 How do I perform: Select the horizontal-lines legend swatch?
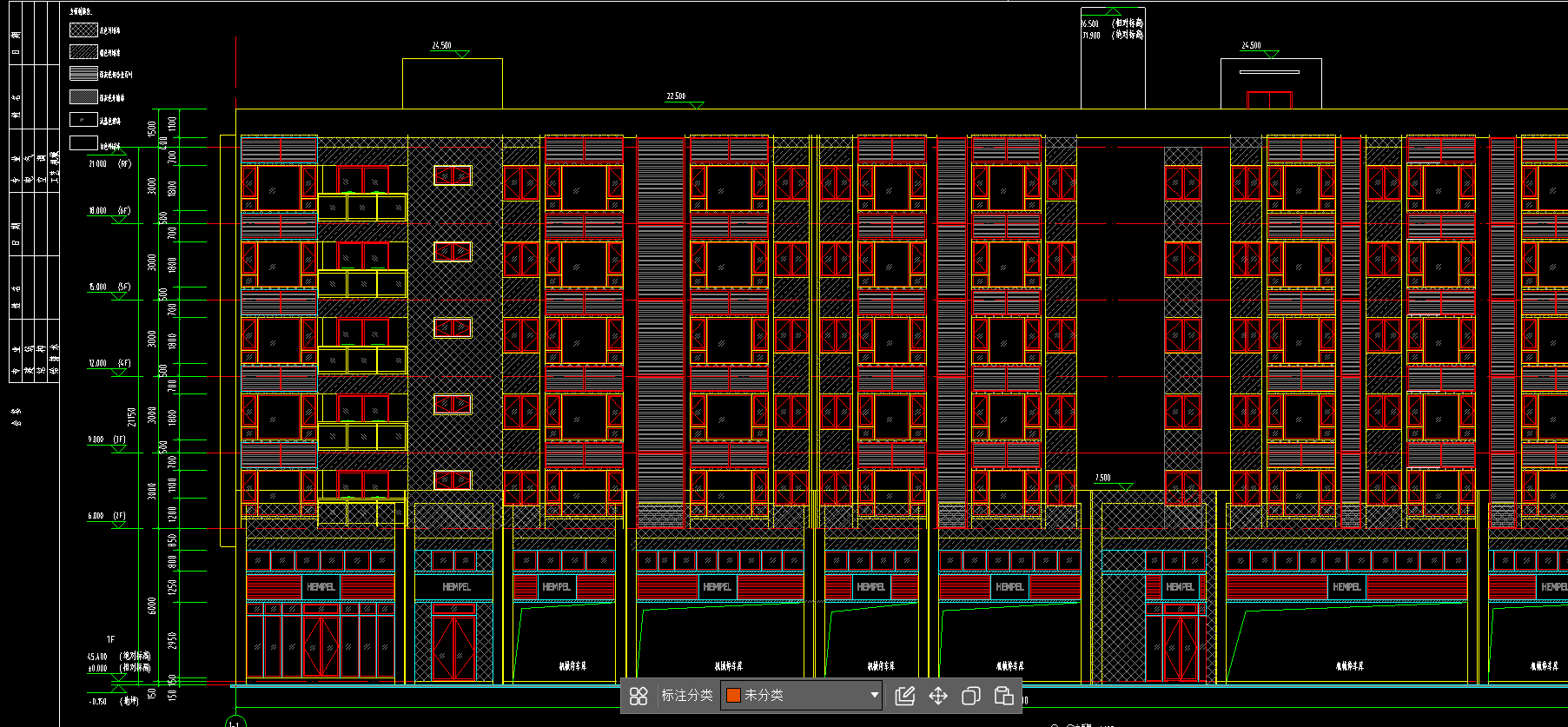click(83, 74)
